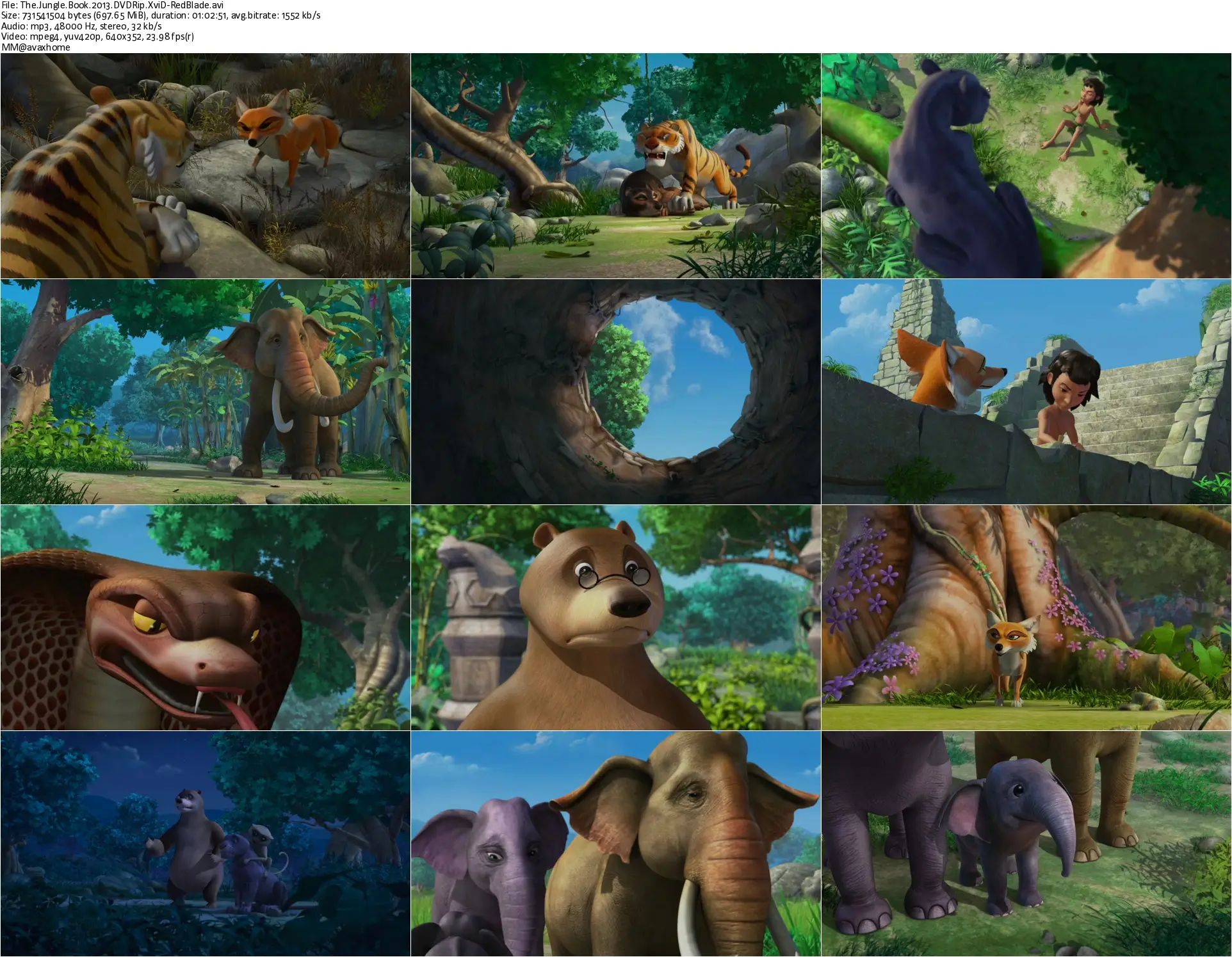Click the MM@avaxhome text

click(36, 47)
